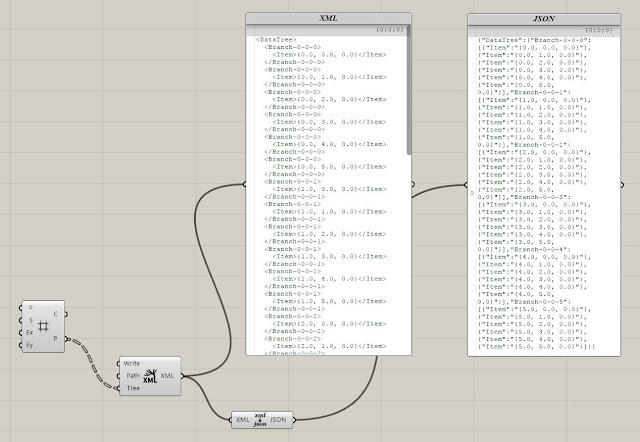This screenshot has height=442, width=640.
Task: Click the <DataTree> line in XML panel
Action: tap(276, 40)
